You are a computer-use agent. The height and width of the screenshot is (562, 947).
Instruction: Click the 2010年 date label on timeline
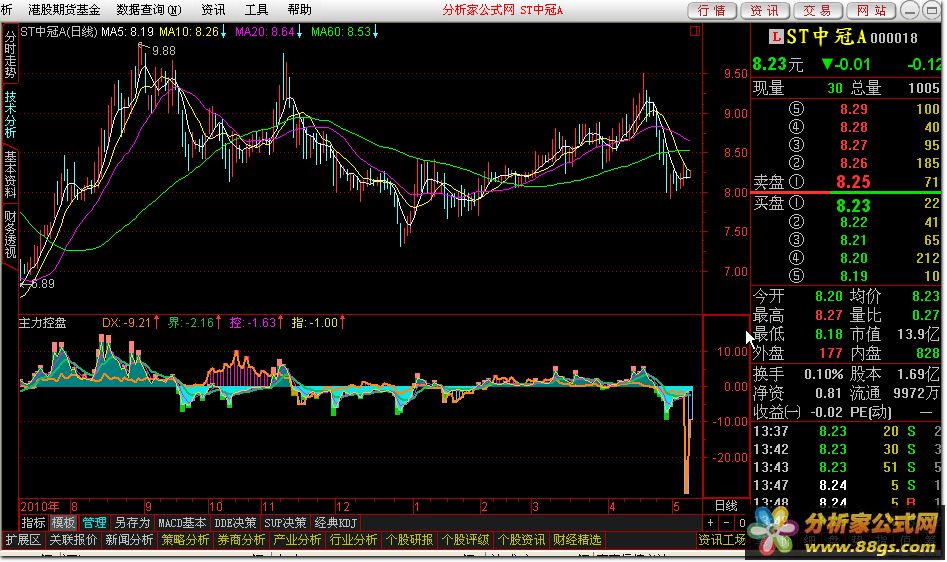pyautogui.click(x=40, y=506)
